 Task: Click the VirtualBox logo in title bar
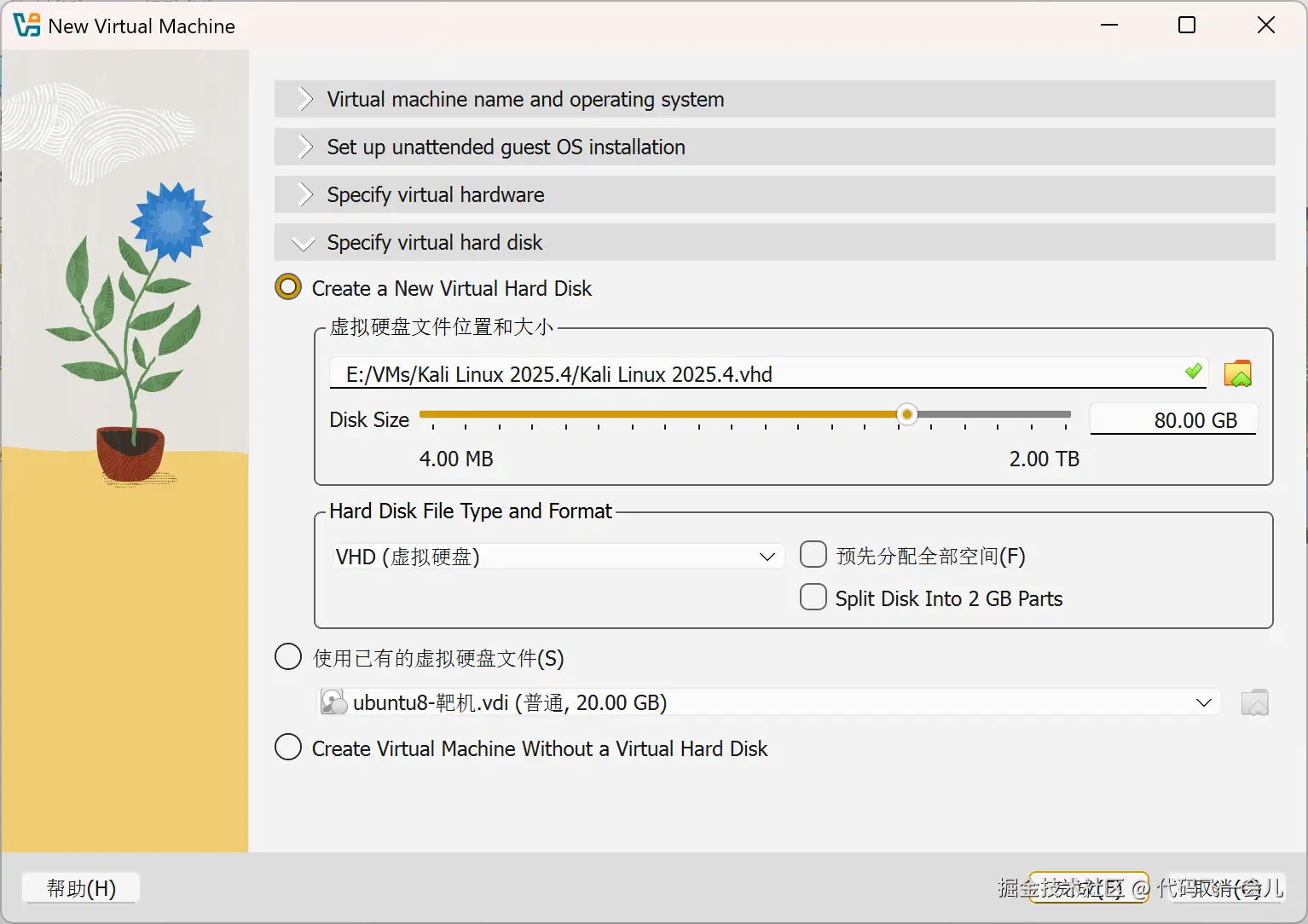point(26,26)
